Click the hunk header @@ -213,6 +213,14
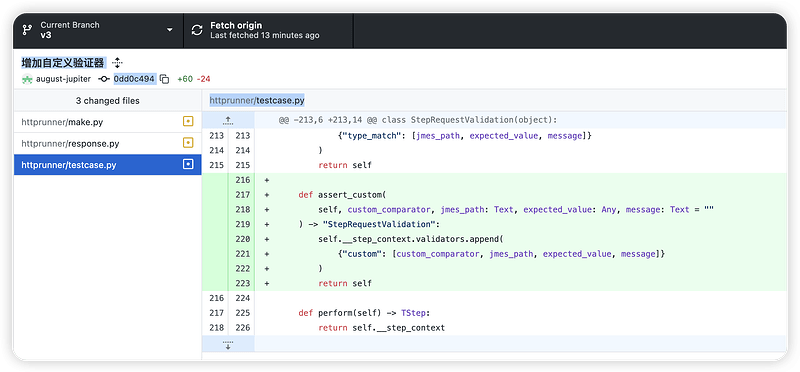The image size is (800, 372). [418, 120]
